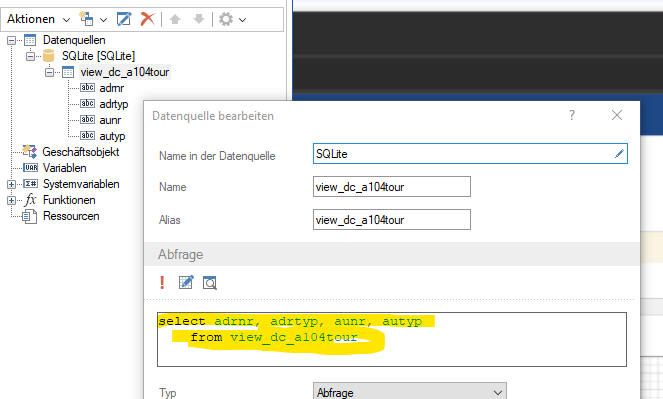The height and width of the screenshot is (399, 663).
Task: Open the Aktionen dropdown menu
Action: [x=38, y=19]
